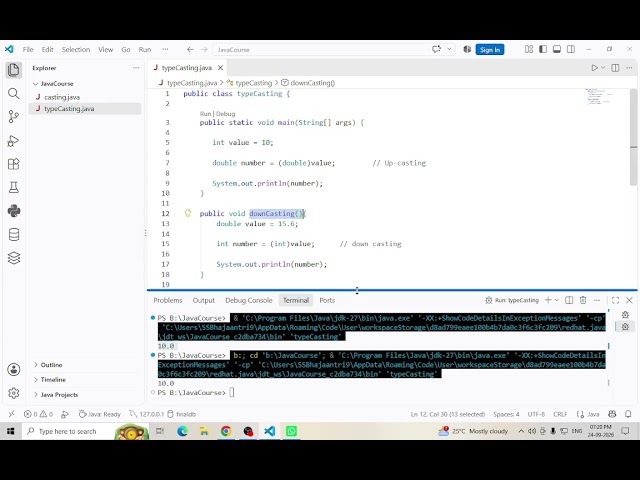The width and height of the screenshot is (640, 480).
Task: Click the Windows Start button
Action: click(11, 431)
